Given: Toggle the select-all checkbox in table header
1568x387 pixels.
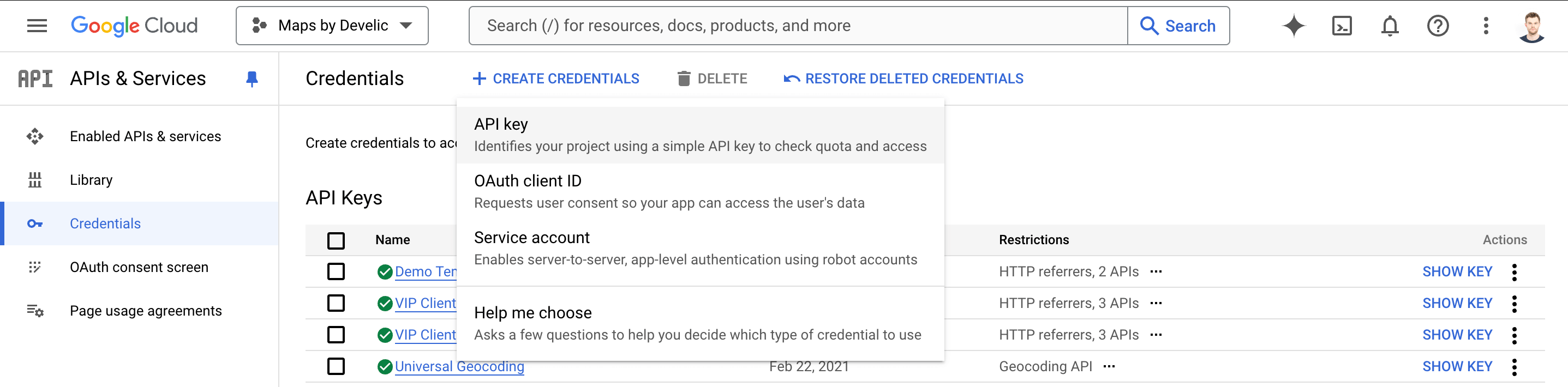Looking at the screenshot, I should (336, 240).
